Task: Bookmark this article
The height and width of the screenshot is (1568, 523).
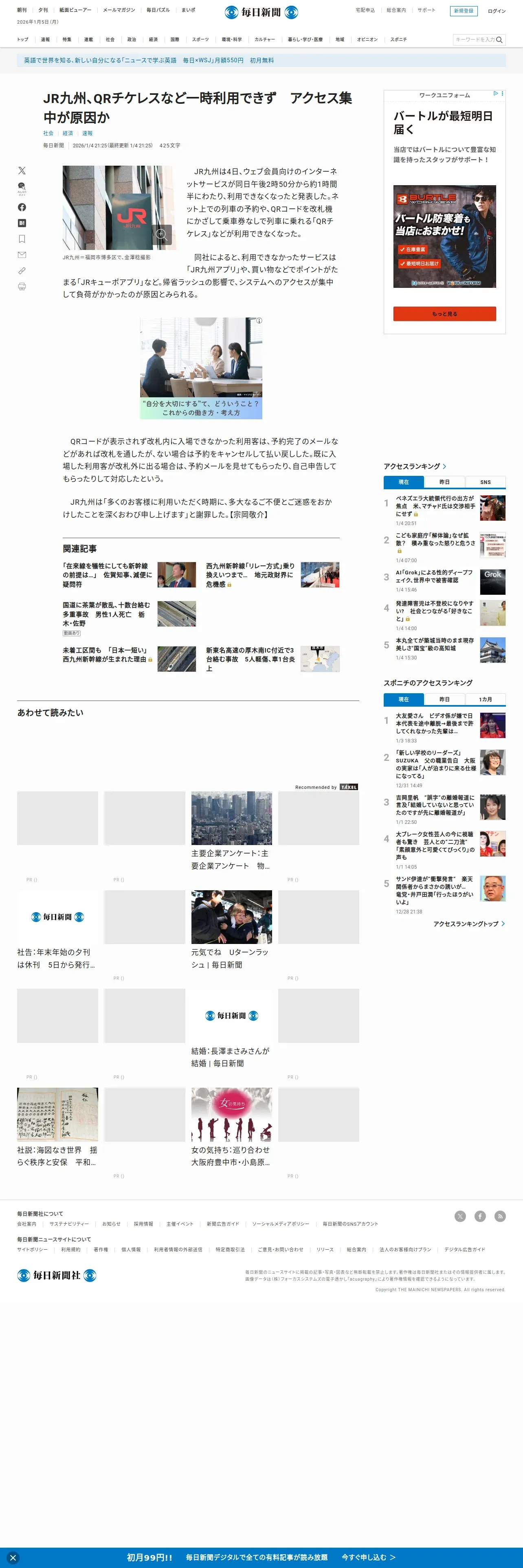Action: coord(22,239)
